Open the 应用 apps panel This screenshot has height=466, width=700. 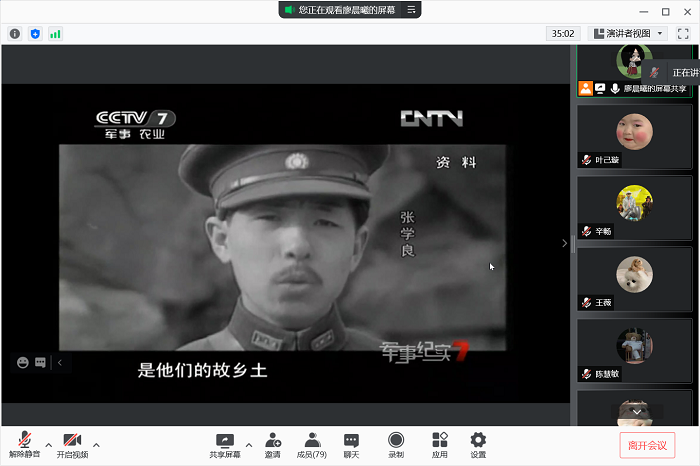tap(439, 445)
